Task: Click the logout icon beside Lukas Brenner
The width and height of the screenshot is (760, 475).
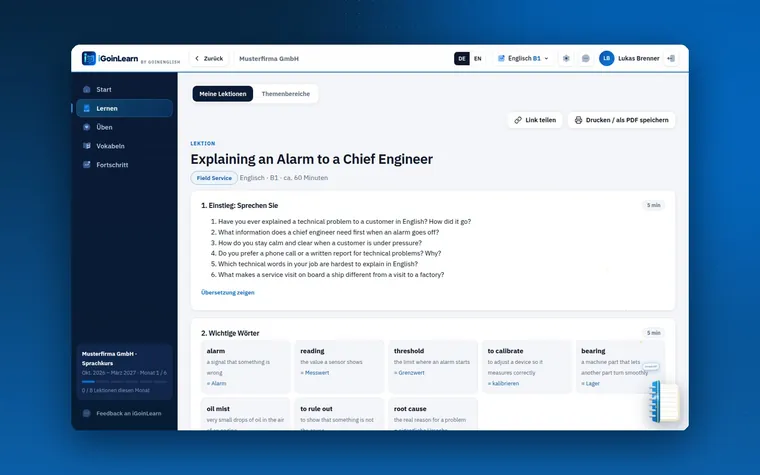Action: click(x=671, y=58)
